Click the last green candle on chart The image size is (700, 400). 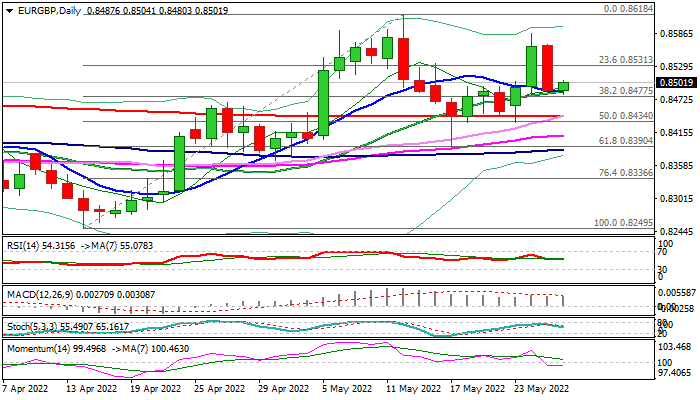(563, 86)
